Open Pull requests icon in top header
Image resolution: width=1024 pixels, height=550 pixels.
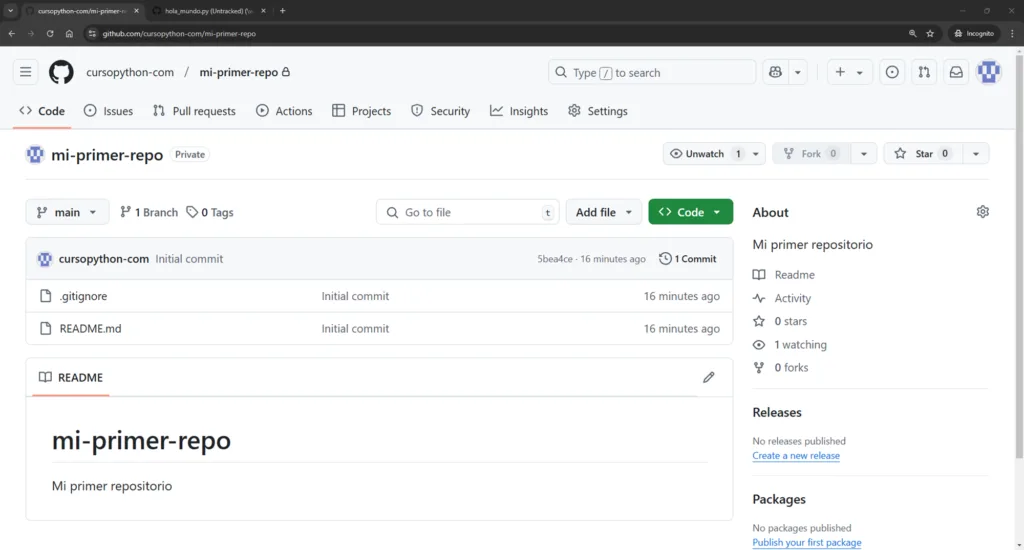pyautogui.click(x=924, y=72)
